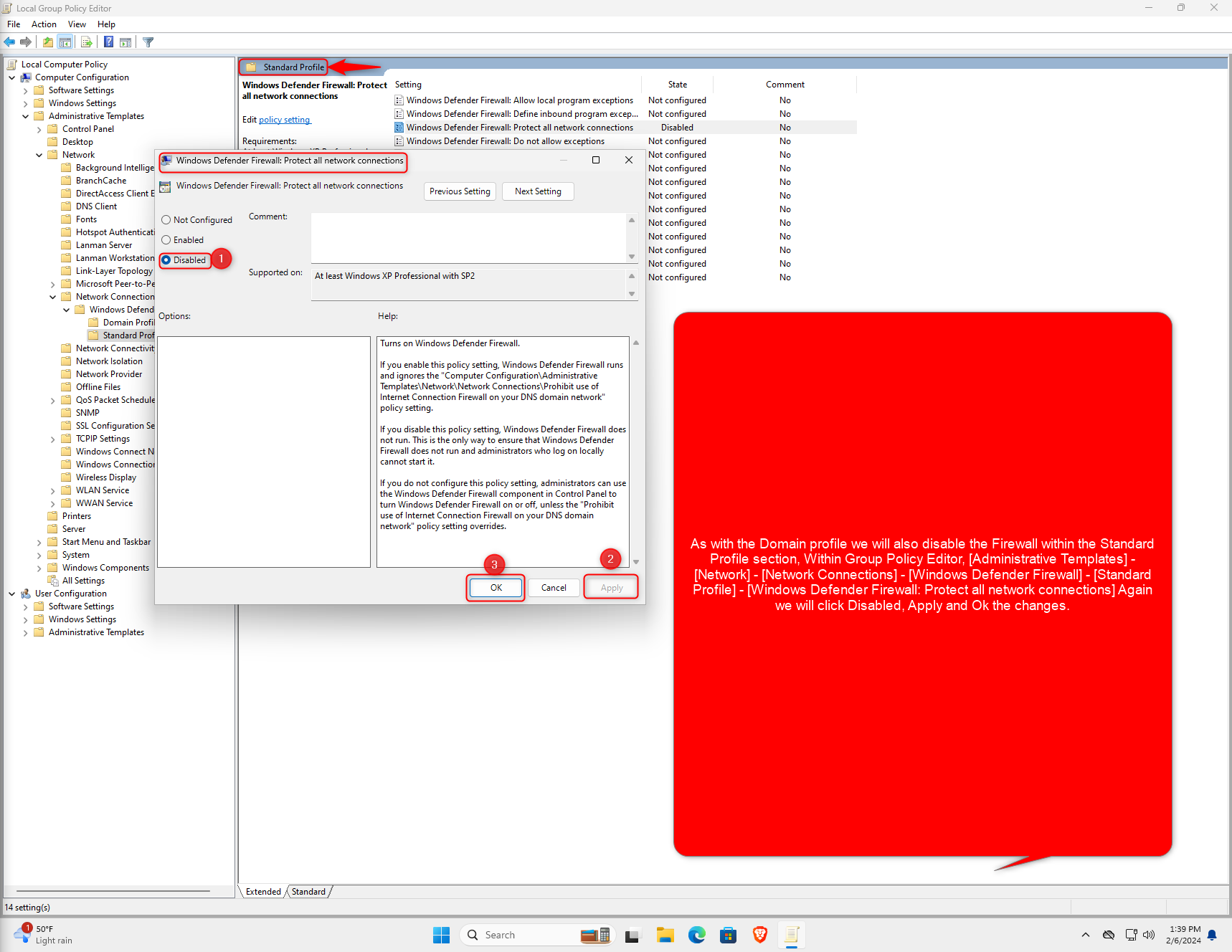Open the Action menu
The height and width of the screenshot is (952, 1232).
(44, 24)
